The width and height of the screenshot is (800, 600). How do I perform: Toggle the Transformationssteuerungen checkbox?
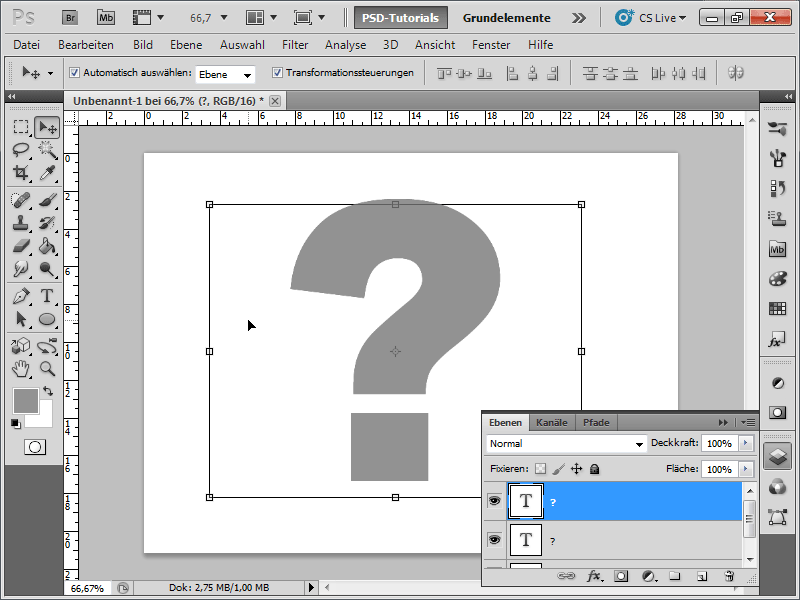[277, 73]
